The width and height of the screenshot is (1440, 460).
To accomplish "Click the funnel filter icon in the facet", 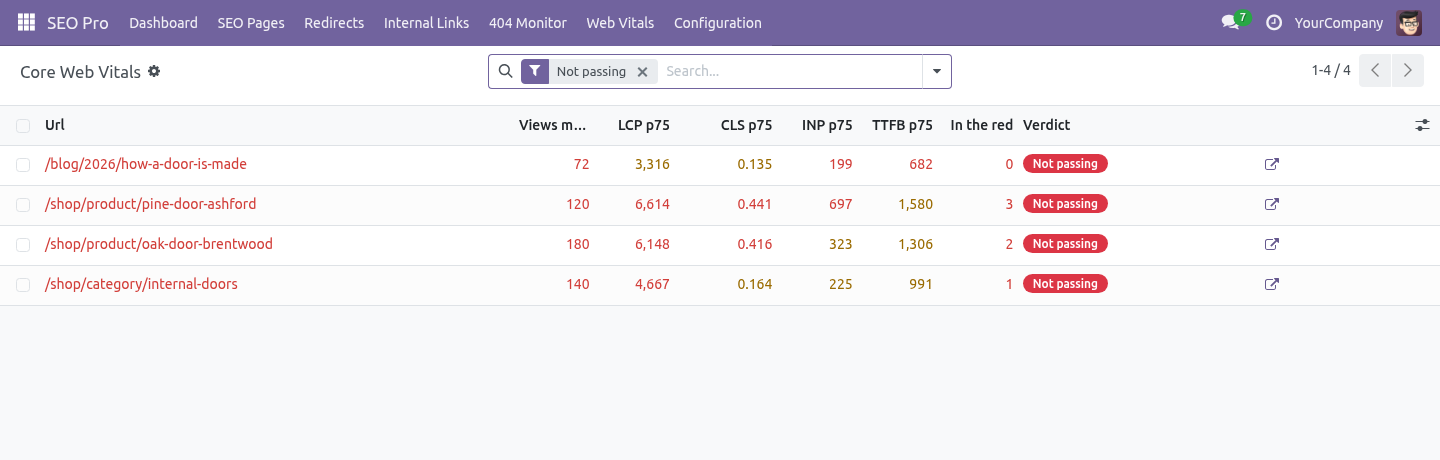I will point(535,71).
